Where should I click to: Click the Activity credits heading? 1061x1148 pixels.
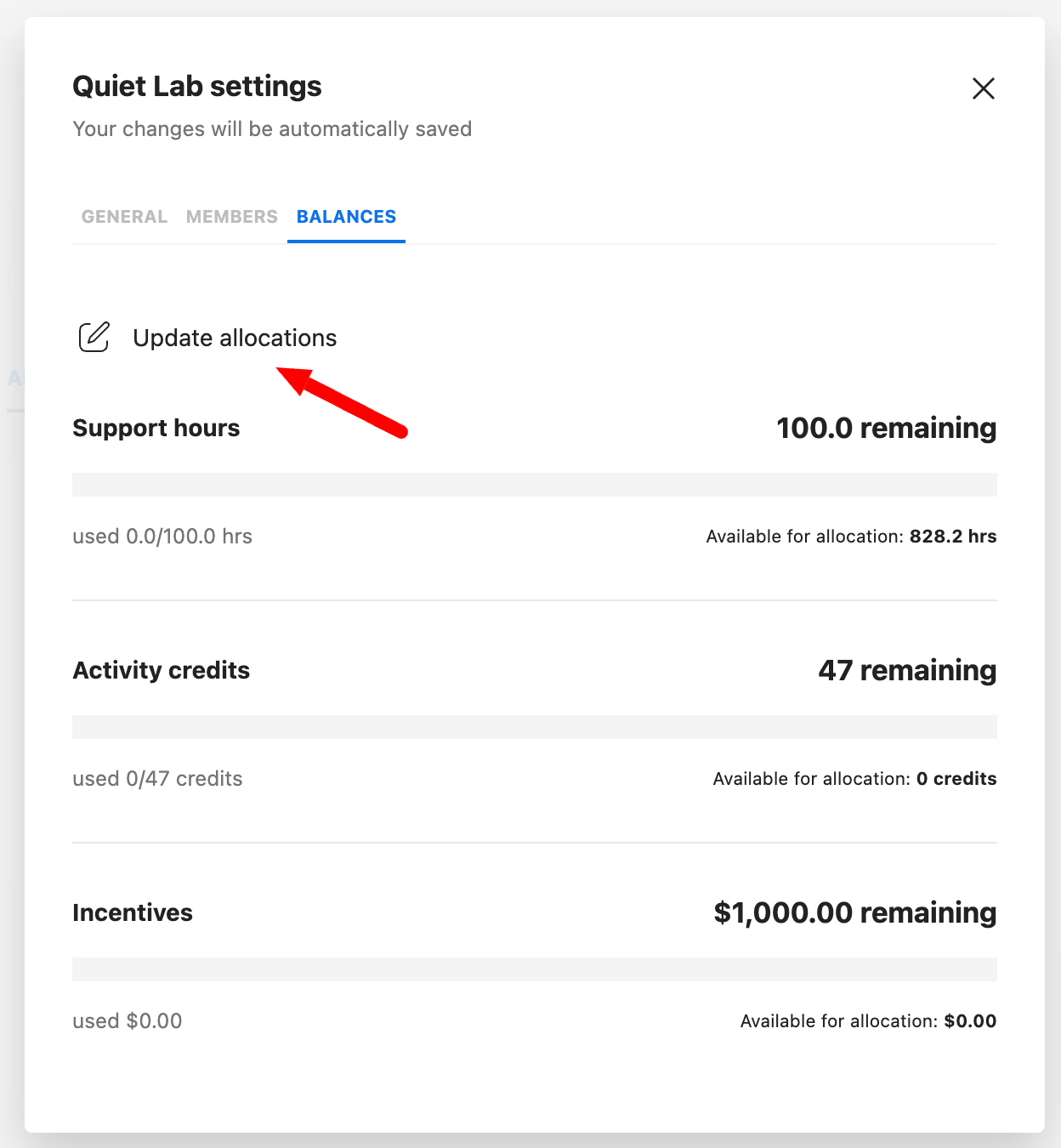point(162,670)
